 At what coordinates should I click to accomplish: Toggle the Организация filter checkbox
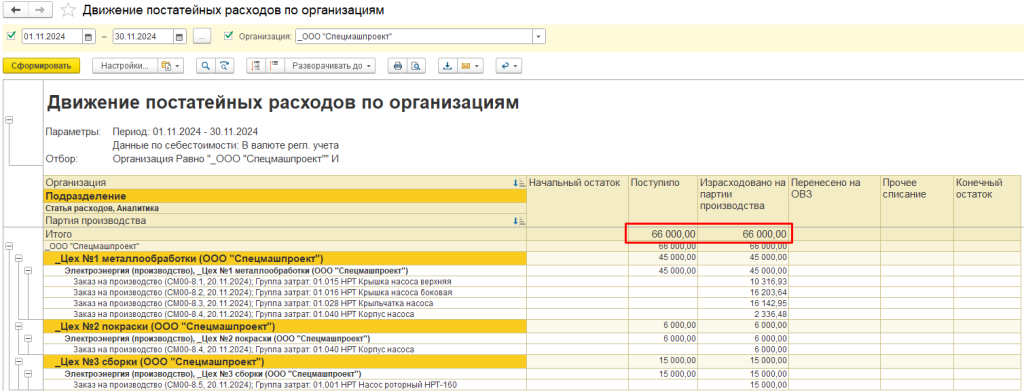tap(229, 36)
